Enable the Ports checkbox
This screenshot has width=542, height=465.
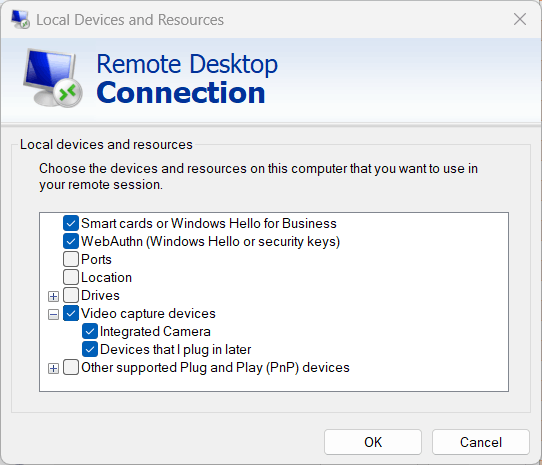[71, 259]
